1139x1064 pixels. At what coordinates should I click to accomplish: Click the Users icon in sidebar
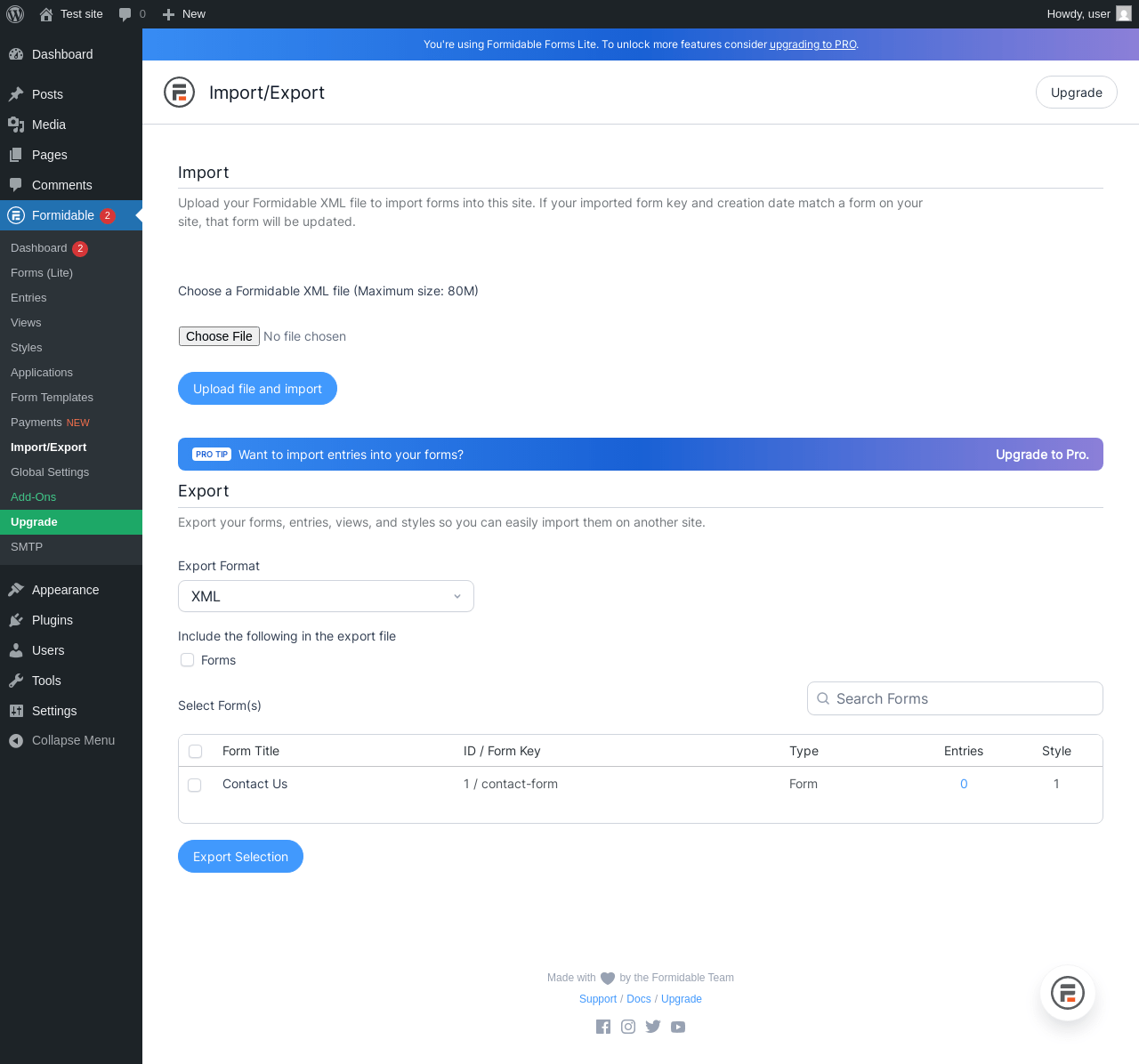(16, 650)
